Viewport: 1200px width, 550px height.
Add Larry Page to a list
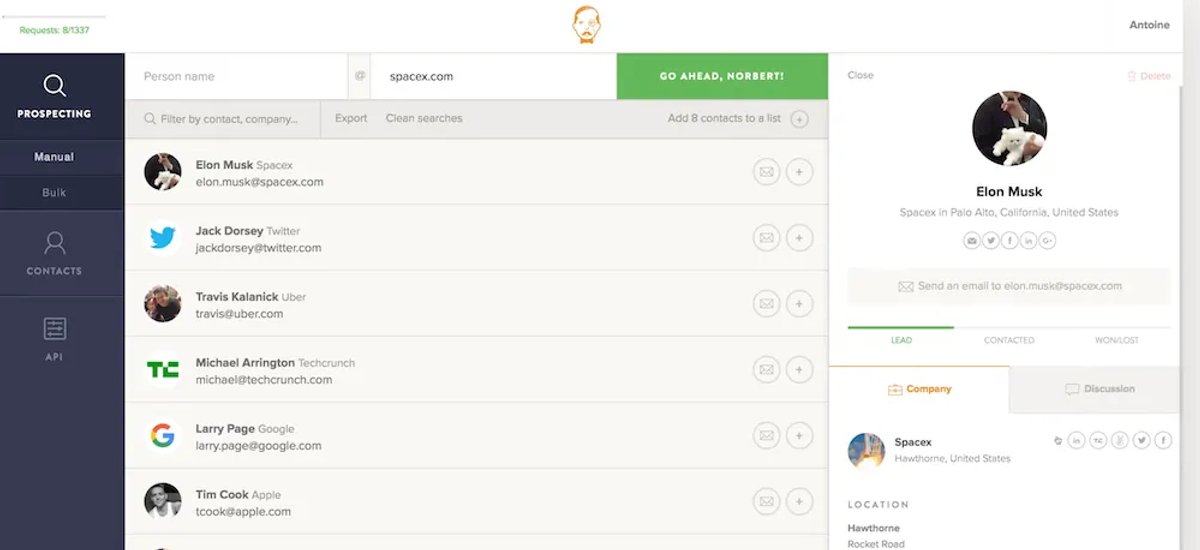798,436
